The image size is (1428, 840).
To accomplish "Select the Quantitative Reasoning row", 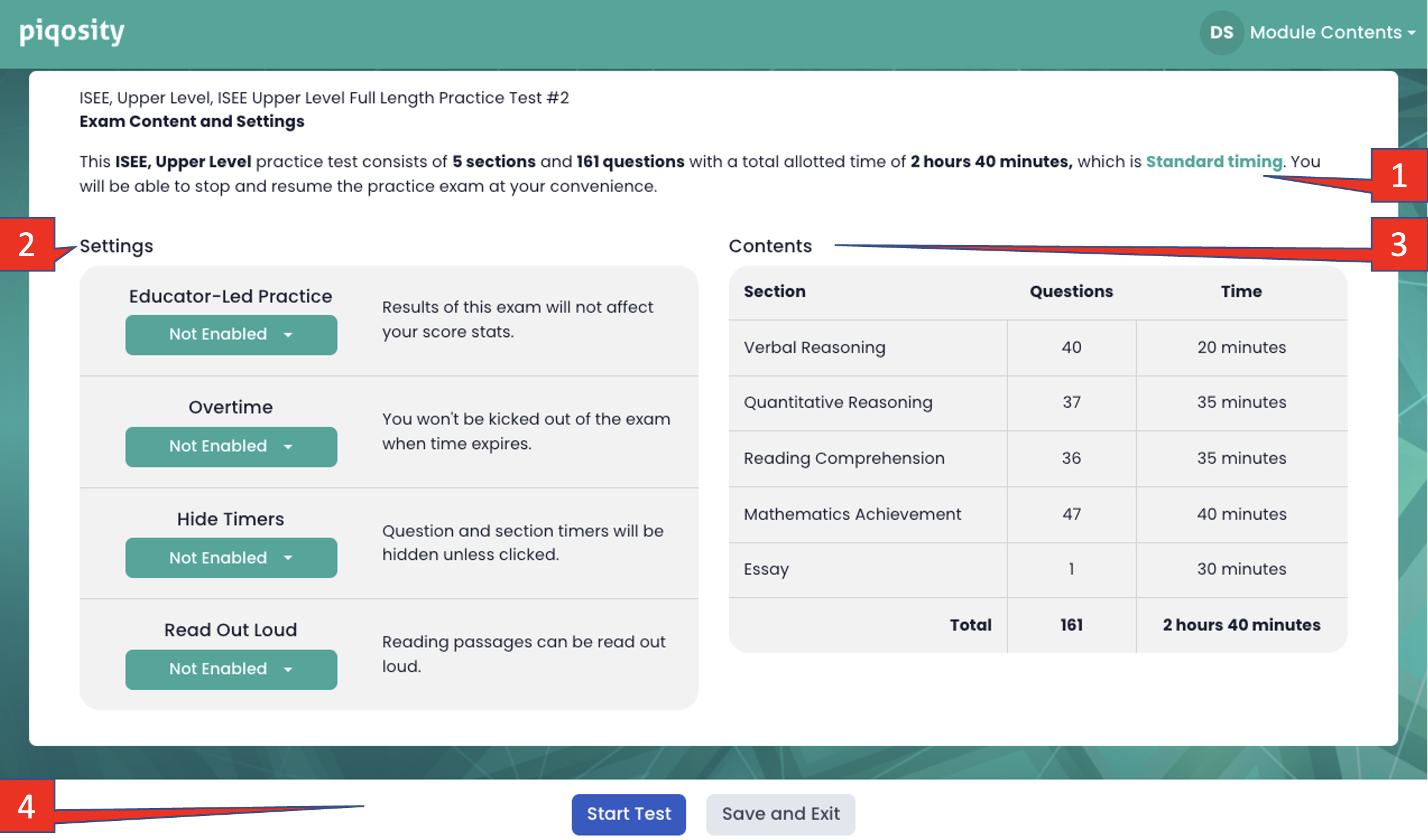I will [838, 403].
